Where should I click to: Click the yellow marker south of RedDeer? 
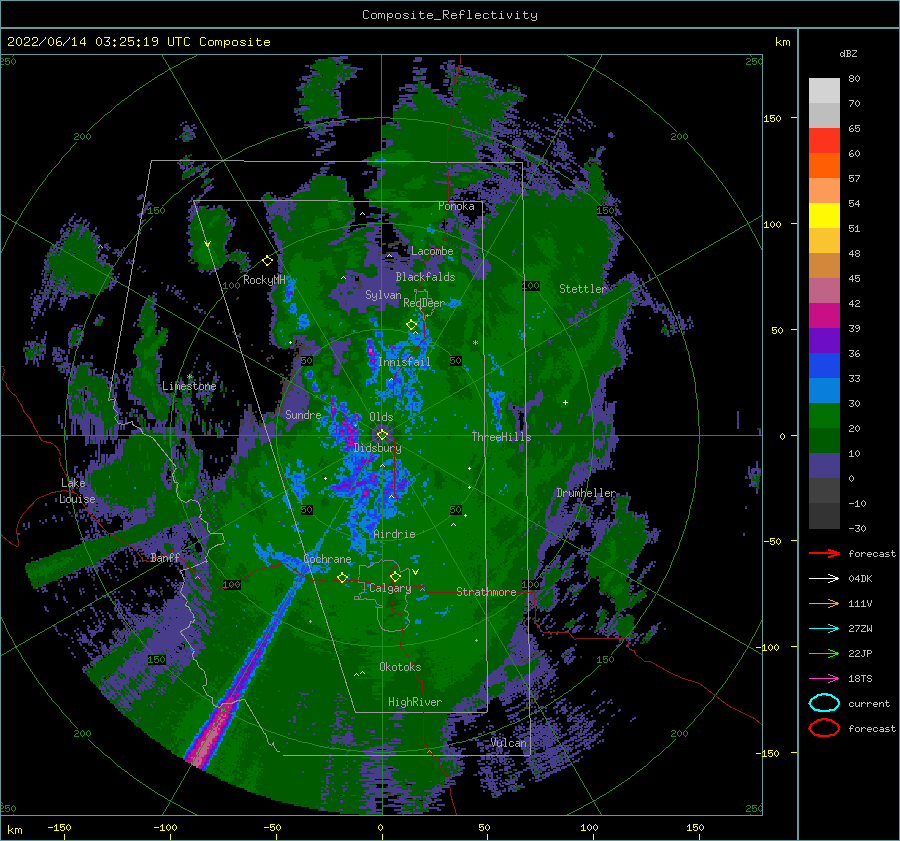(412, 325)
